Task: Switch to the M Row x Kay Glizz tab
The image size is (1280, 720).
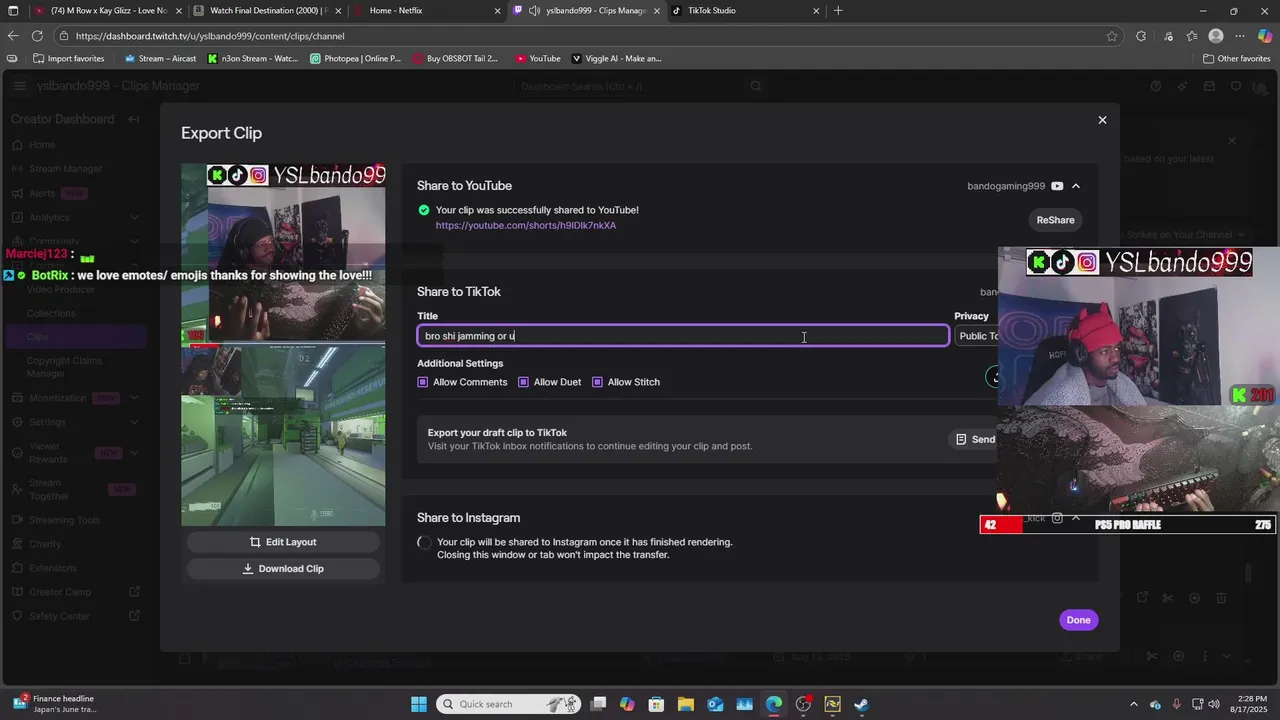Action: pyautogui.click(x=107, y=11)
